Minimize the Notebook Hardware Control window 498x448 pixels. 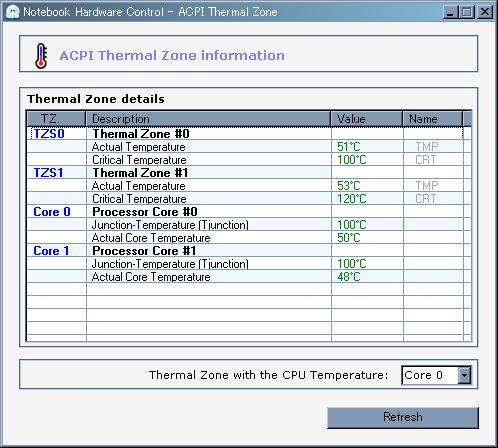(450, 12)
